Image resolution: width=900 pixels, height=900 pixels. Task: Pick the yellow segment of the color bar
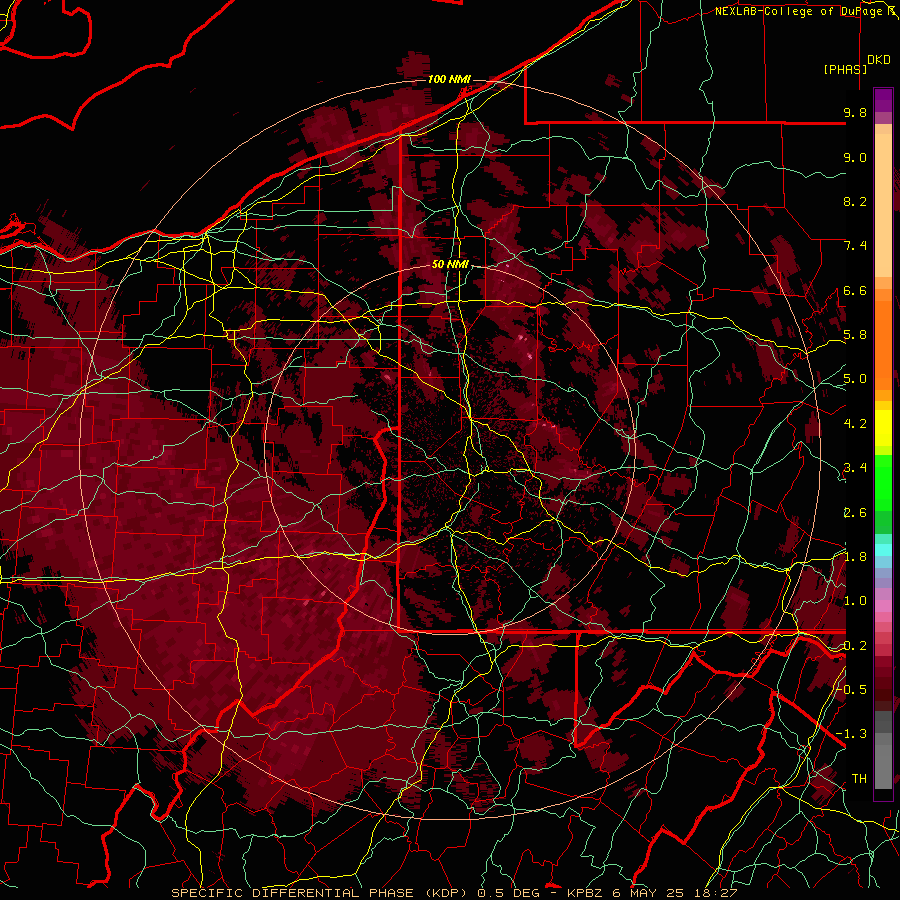click(x=883, y=428)
